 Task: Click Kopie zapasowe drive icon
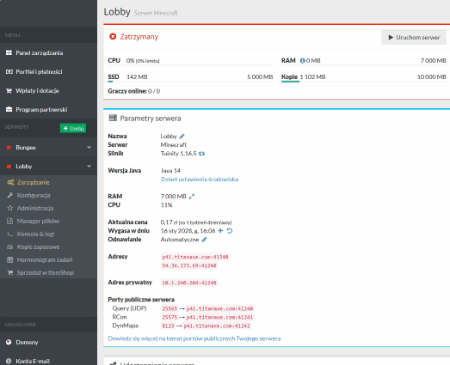click(x=10, y=247)
